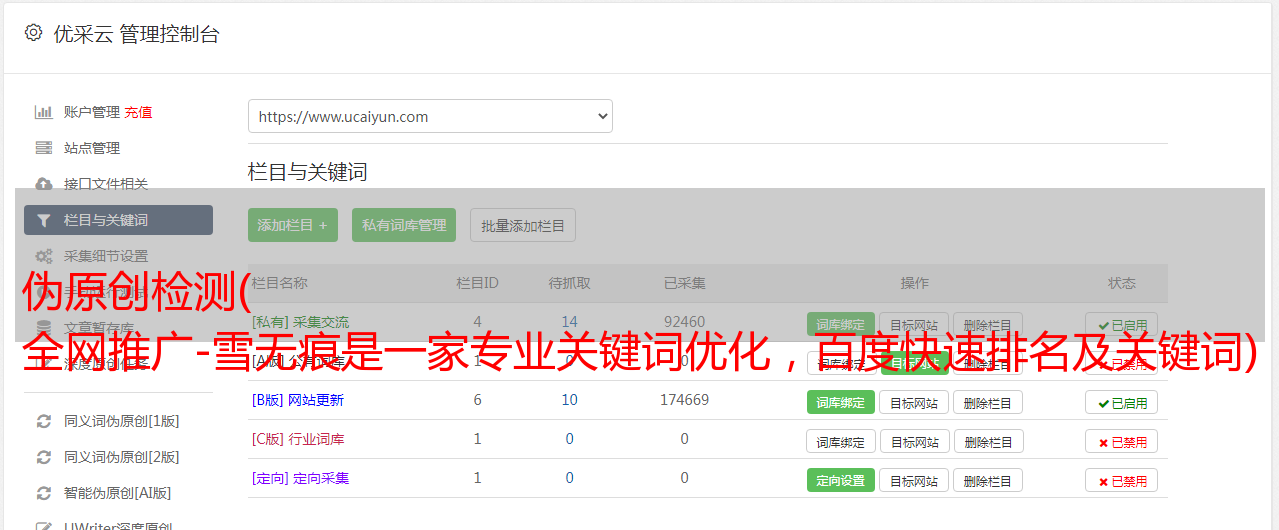Viewport: 1279px width, 530px height.
Task: Click the 状态 column header
Action: click(x=1122, y=283)
